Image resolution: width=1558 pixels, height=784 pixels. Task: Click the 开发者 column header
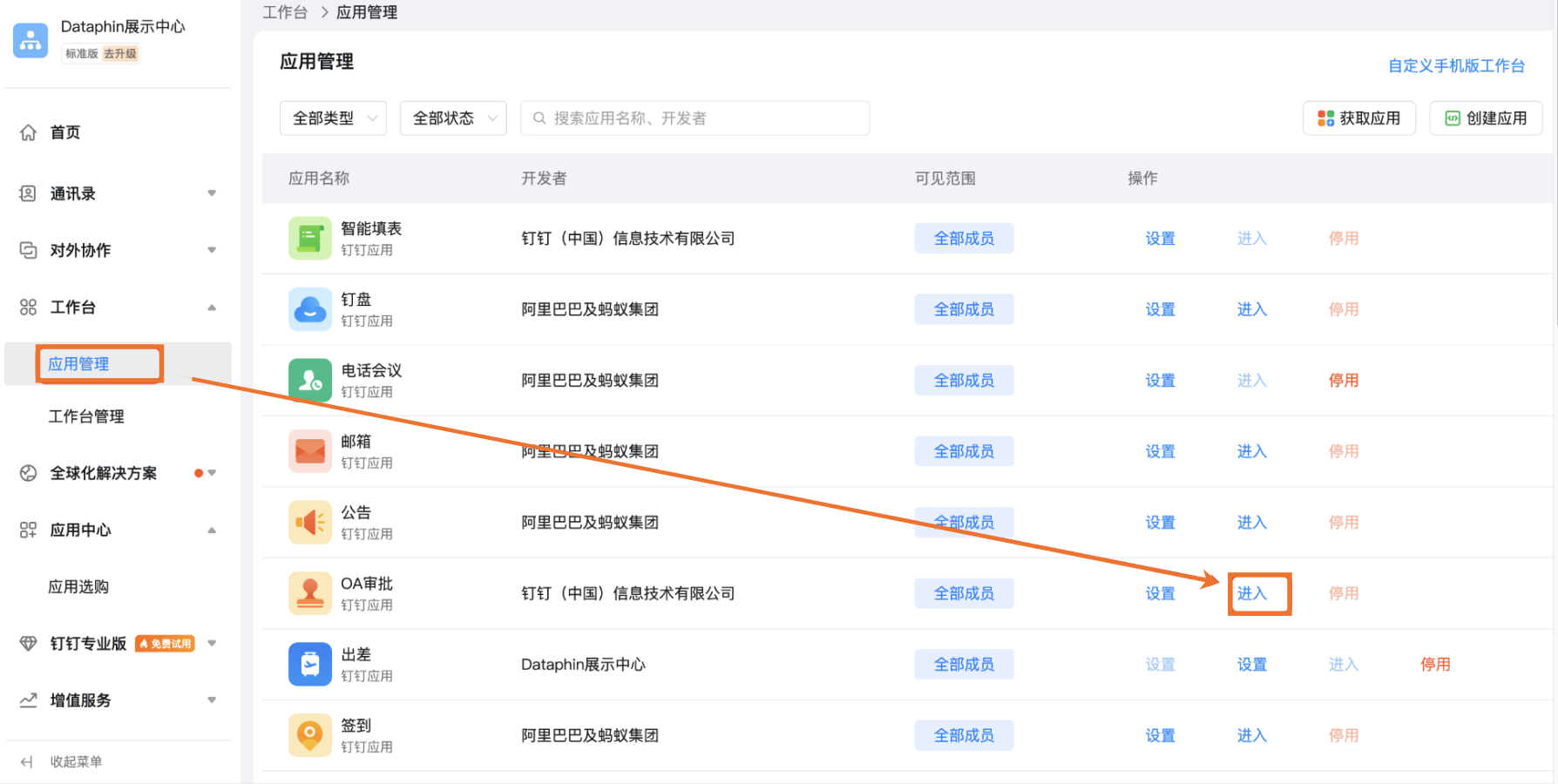pos(544,179)
